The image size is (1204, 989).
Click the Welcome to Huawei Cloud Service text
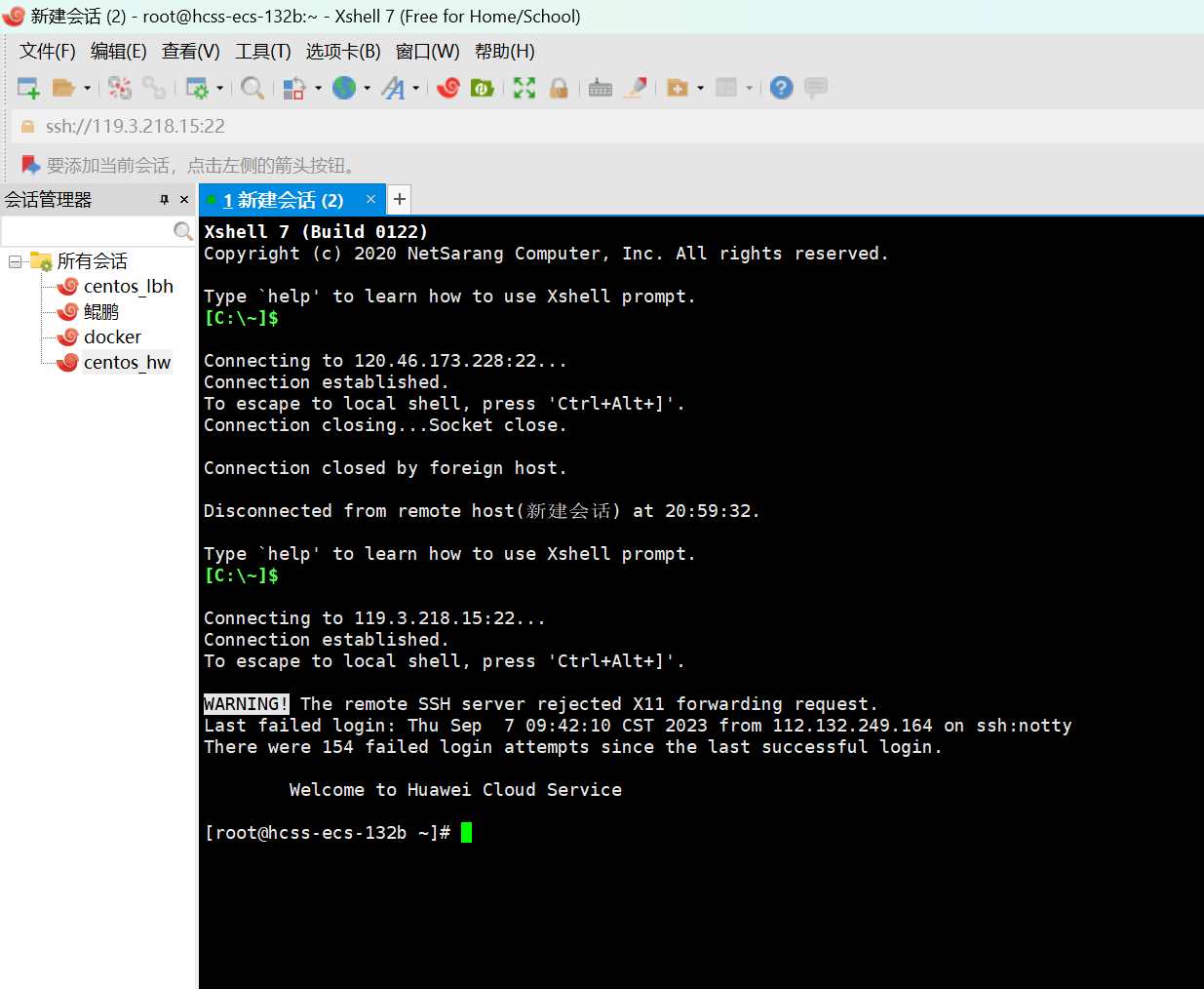[455, 790]
